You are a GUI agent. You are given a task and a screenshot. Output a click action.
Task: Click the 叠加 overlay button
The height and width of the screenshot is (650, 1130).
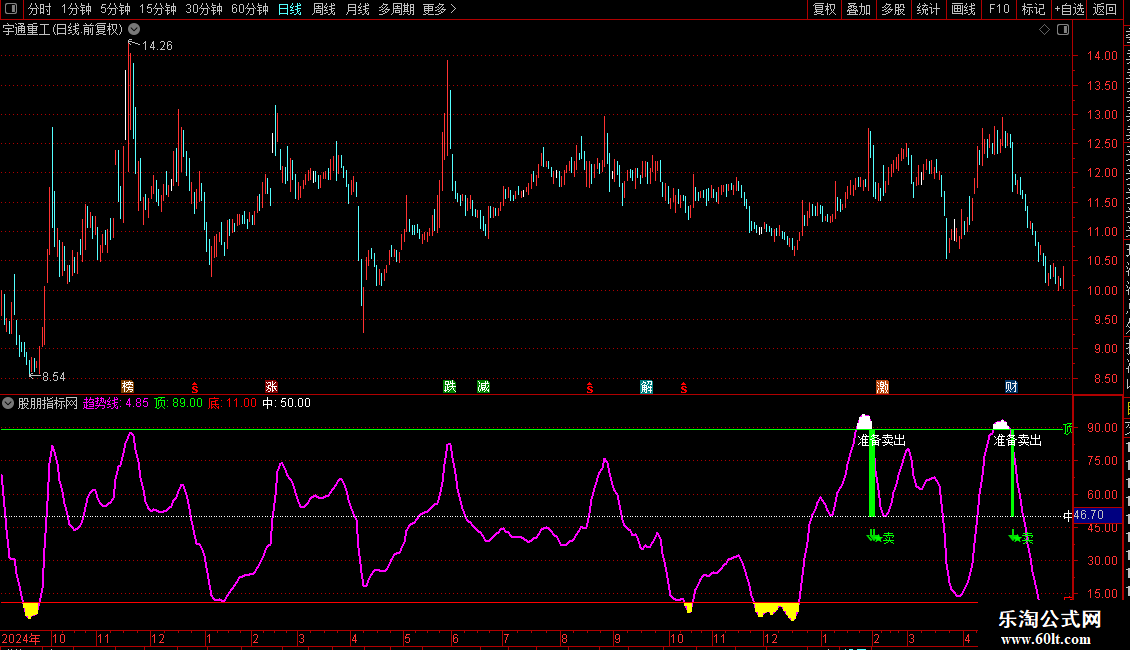pyautogui.click(x=858, y=9)
